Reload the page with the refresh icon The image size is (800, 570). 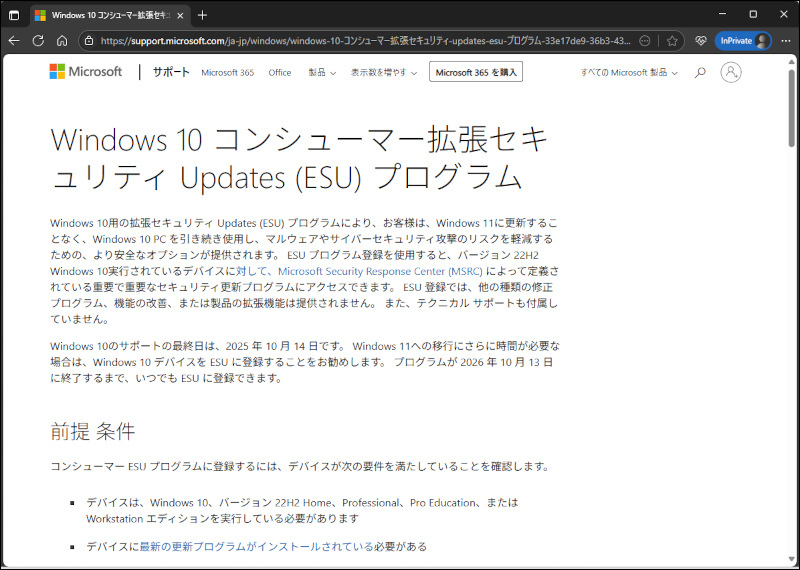click(38, 41)
